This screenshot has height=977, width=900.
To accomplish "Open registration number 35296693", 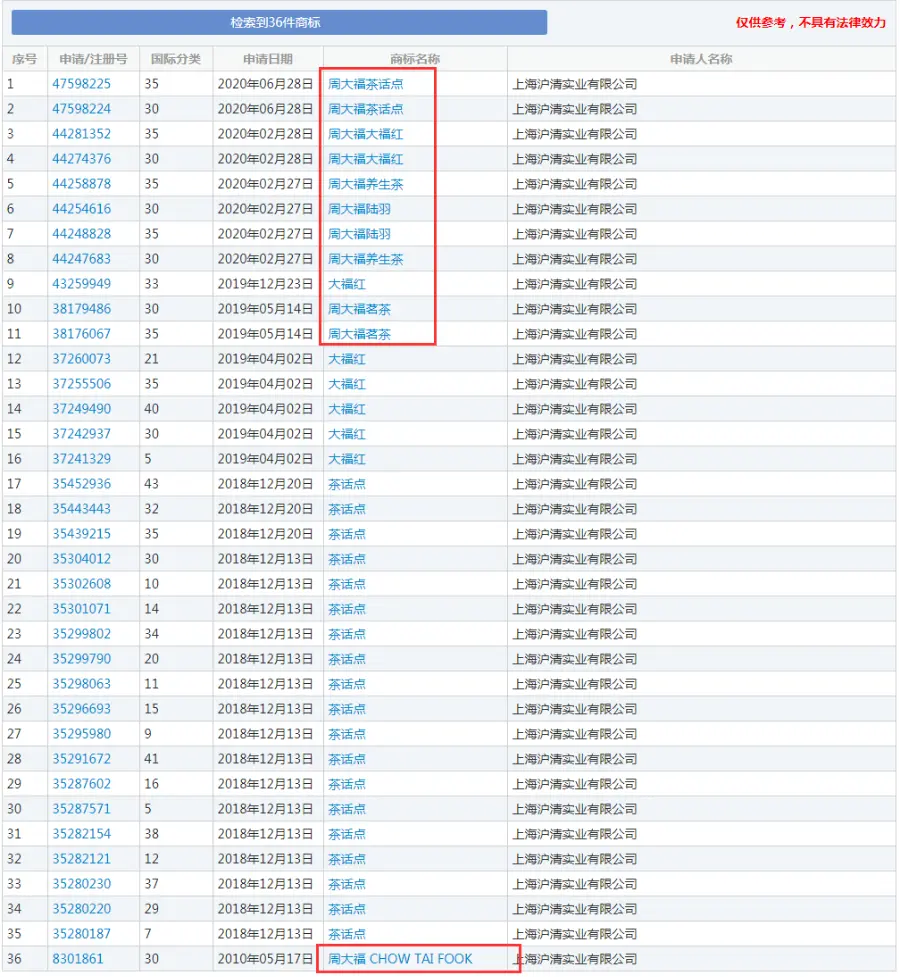I will click(82, 709).
